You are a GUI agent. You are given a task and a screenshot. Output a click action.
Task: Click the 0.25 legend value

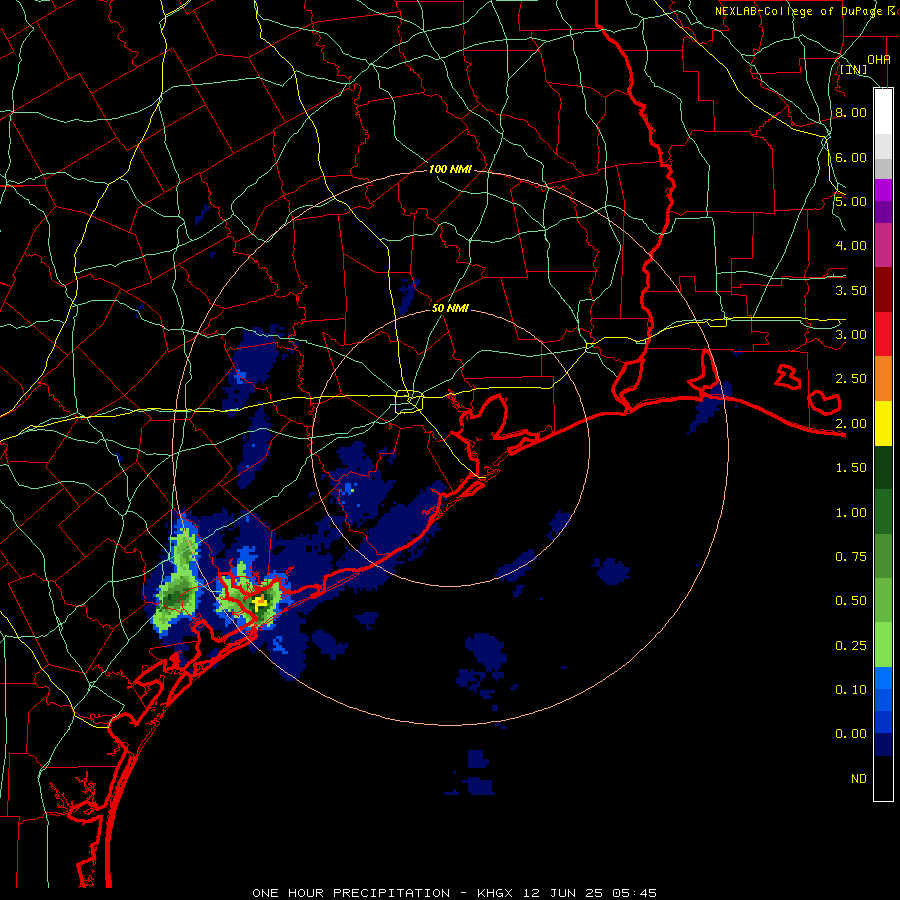851,646
